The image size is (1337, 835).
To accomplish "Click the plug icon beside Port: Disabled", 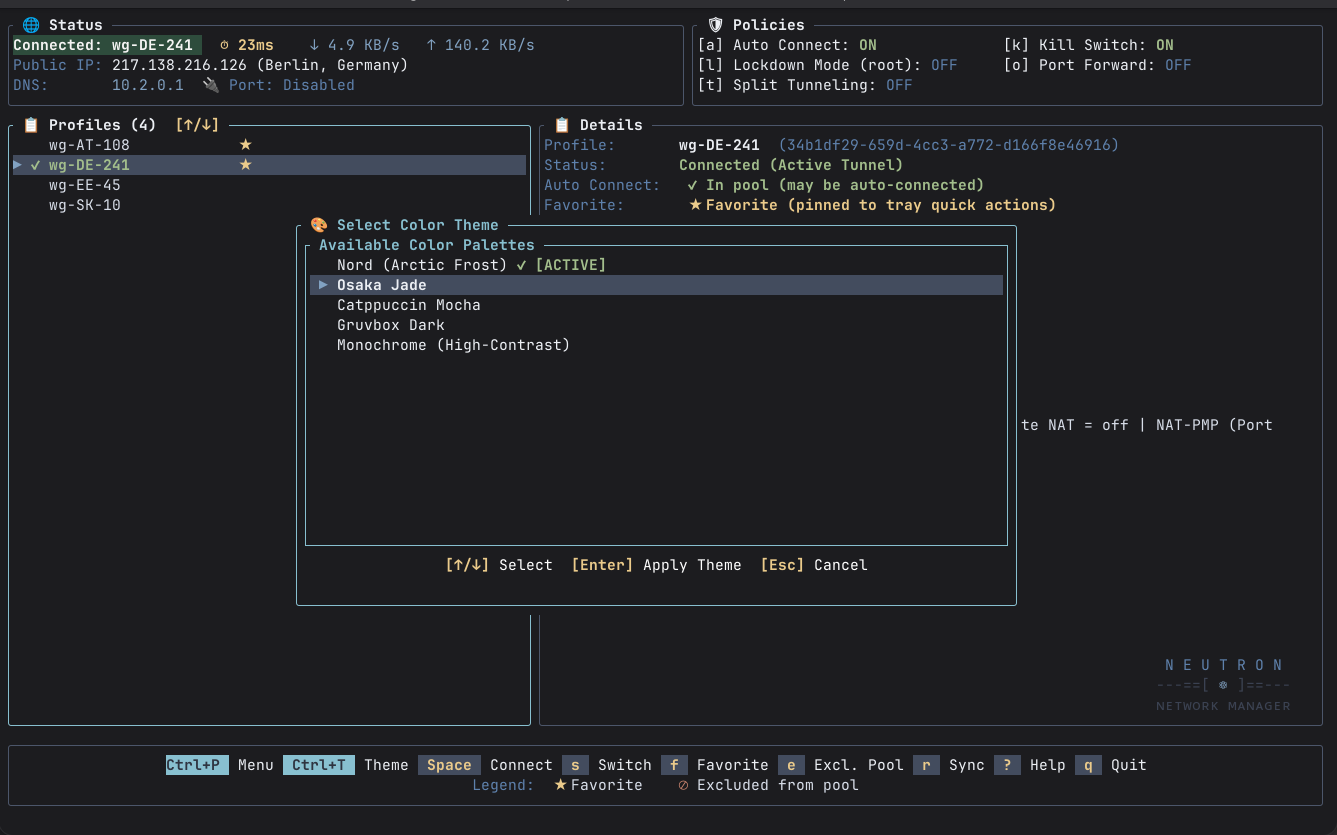I will [211, 85].
